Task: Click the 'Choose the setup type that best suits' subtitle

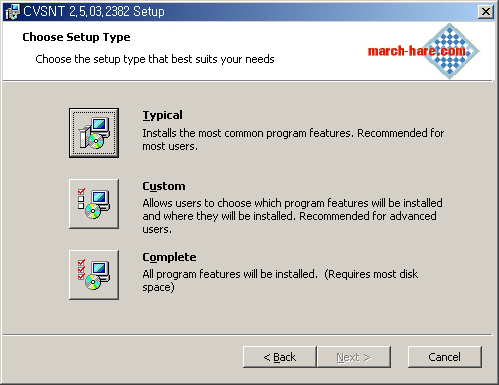Action: coord(155,59)
